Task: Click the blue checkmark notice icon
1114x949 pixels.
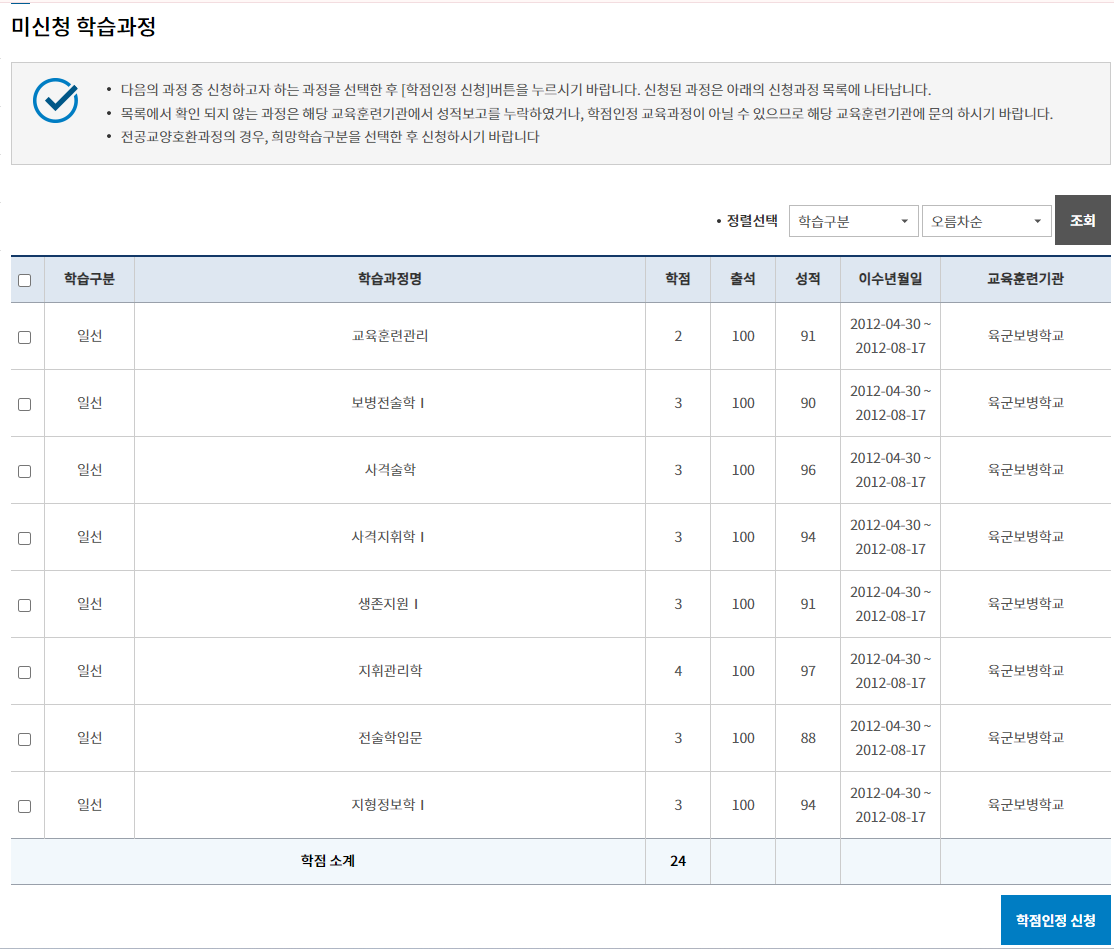Action: (x=55, y=100)
